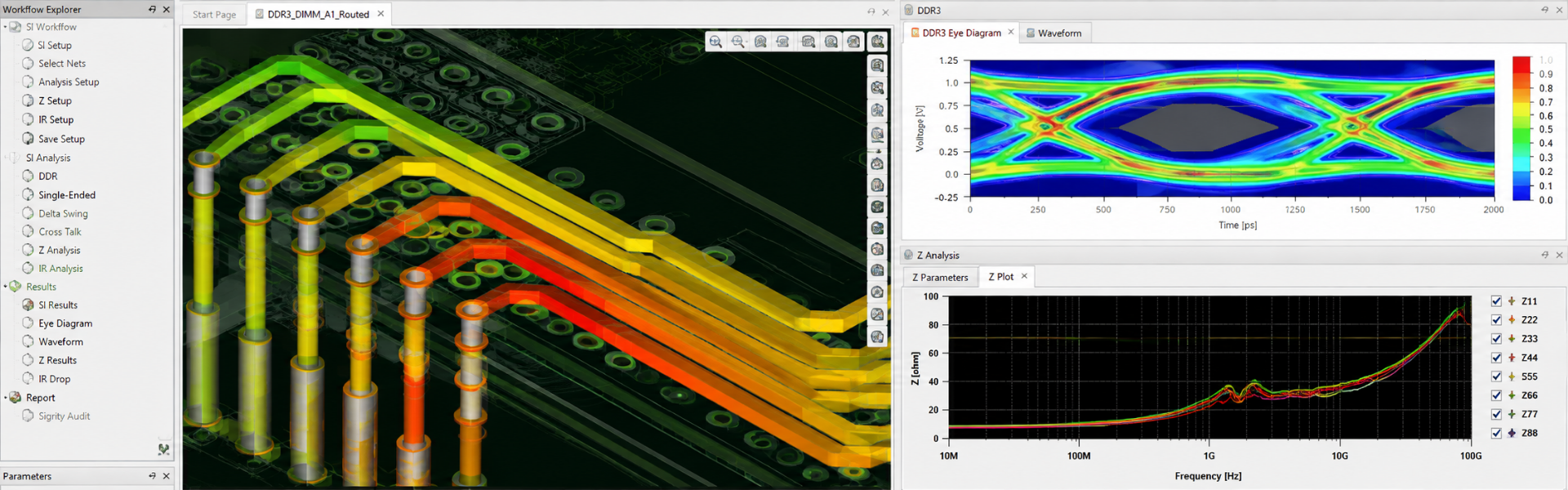Close the Z Plot tab
This screenshot has height=490, width=1568.
point(1024,276)
